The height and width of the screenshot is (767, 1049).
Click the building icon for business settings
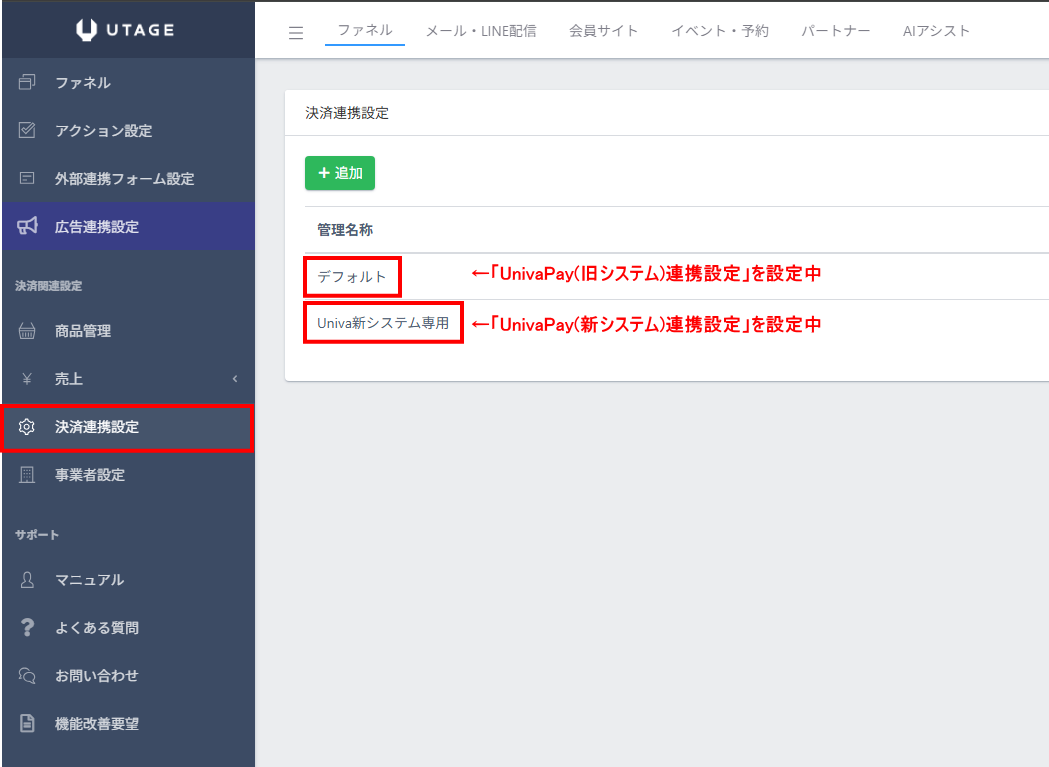tap(27, 475)
